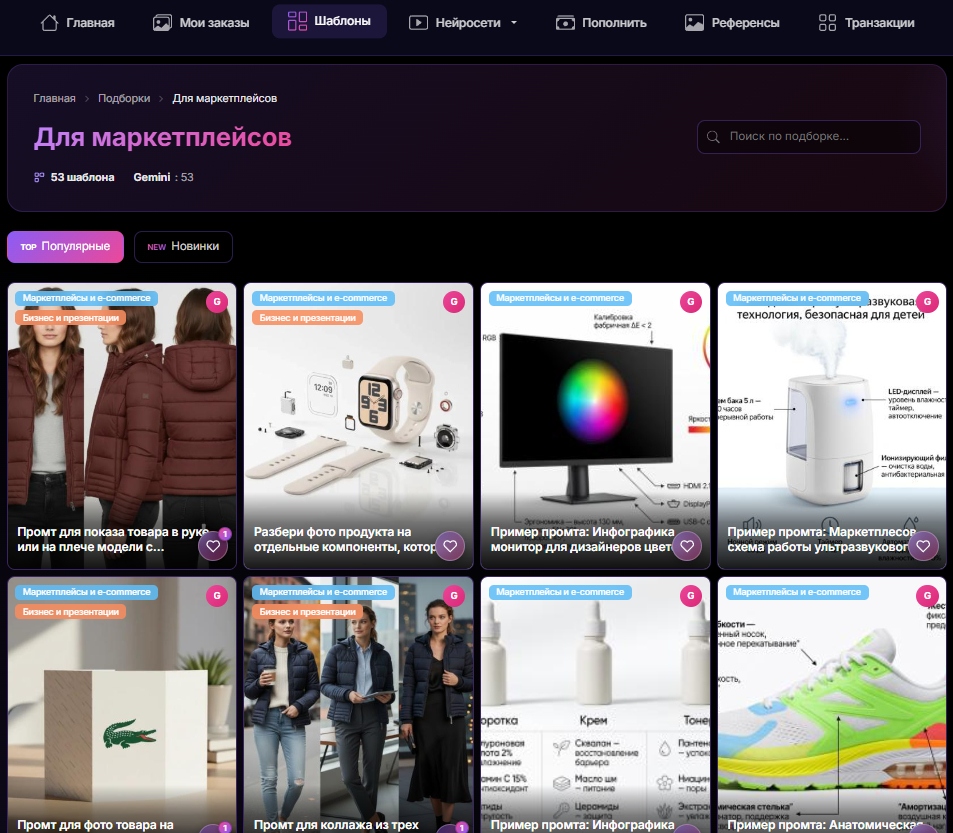
Task: Click the Gemini : 53 label
Action: [163, 177]
